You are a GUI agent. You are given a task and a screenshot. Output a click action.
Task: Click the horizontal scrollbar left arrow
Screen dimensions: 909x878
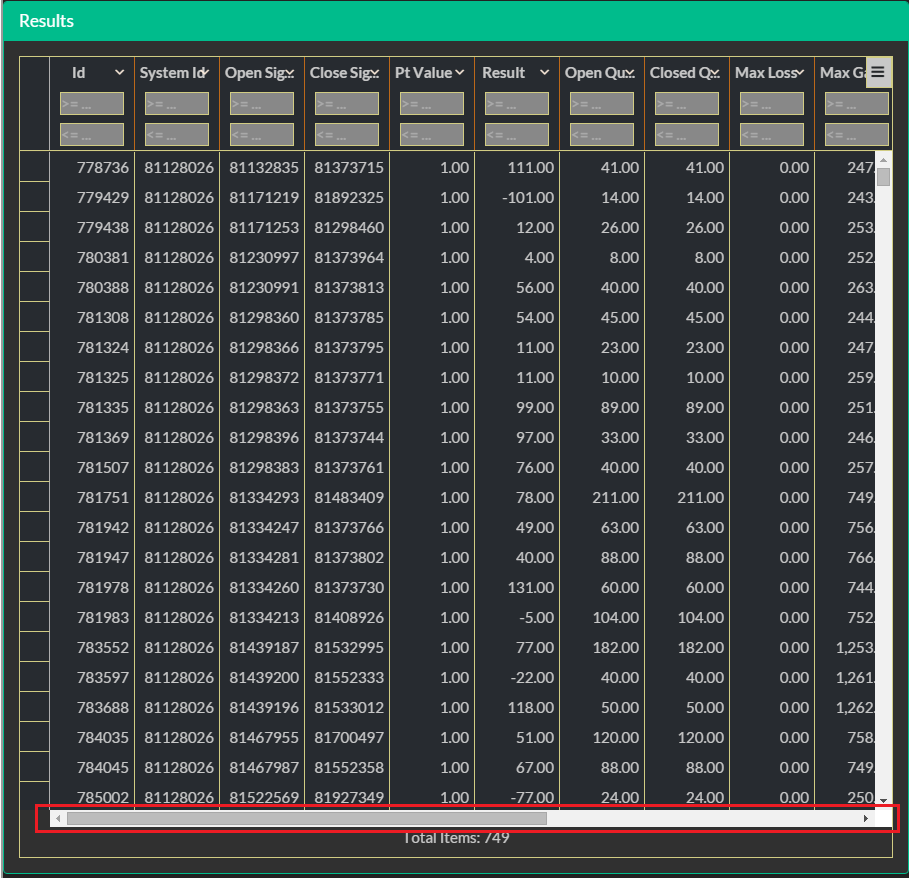coord(58,818)
